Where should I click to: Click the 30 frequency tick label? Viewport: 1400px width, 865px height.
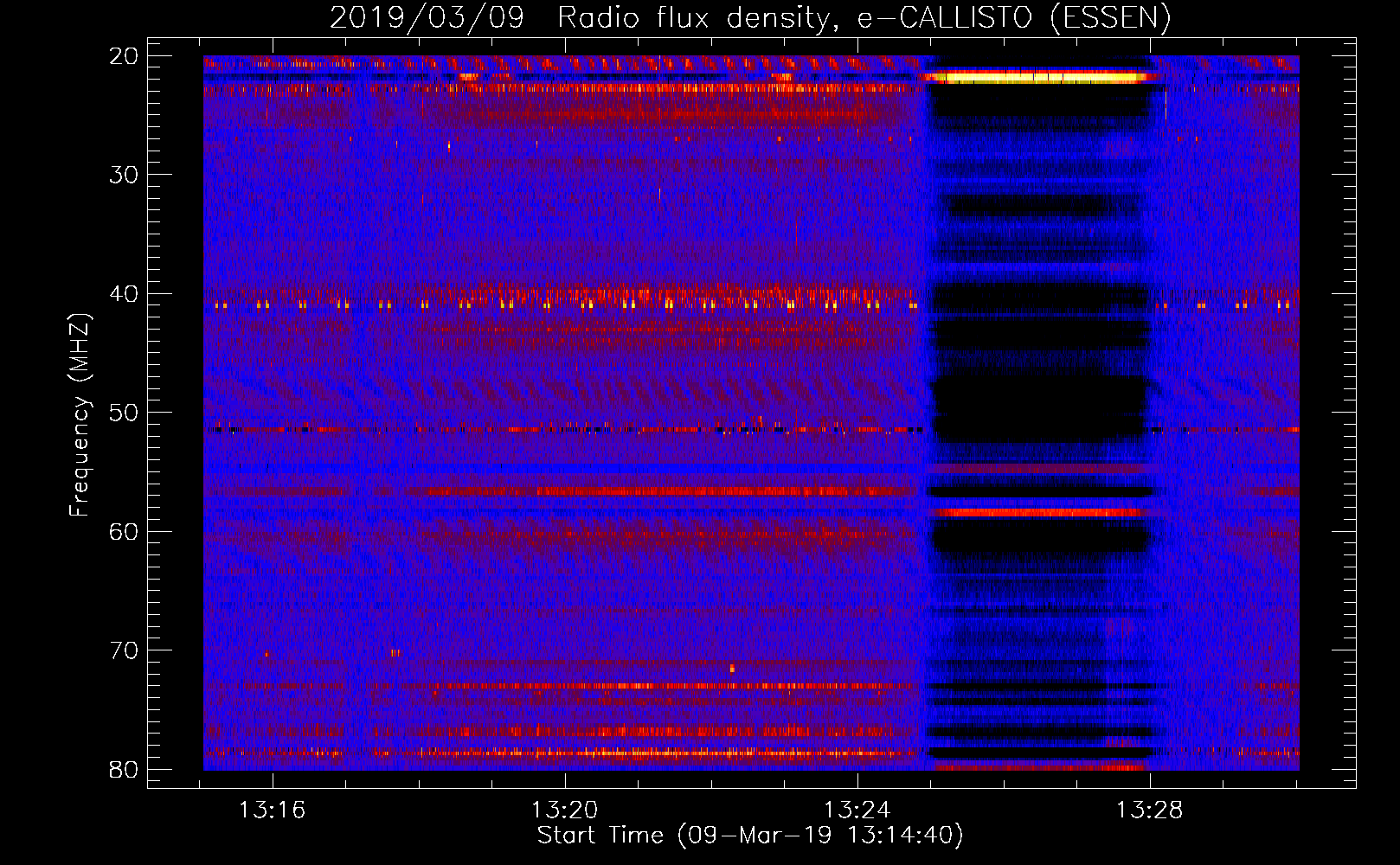tap(125, 175)
